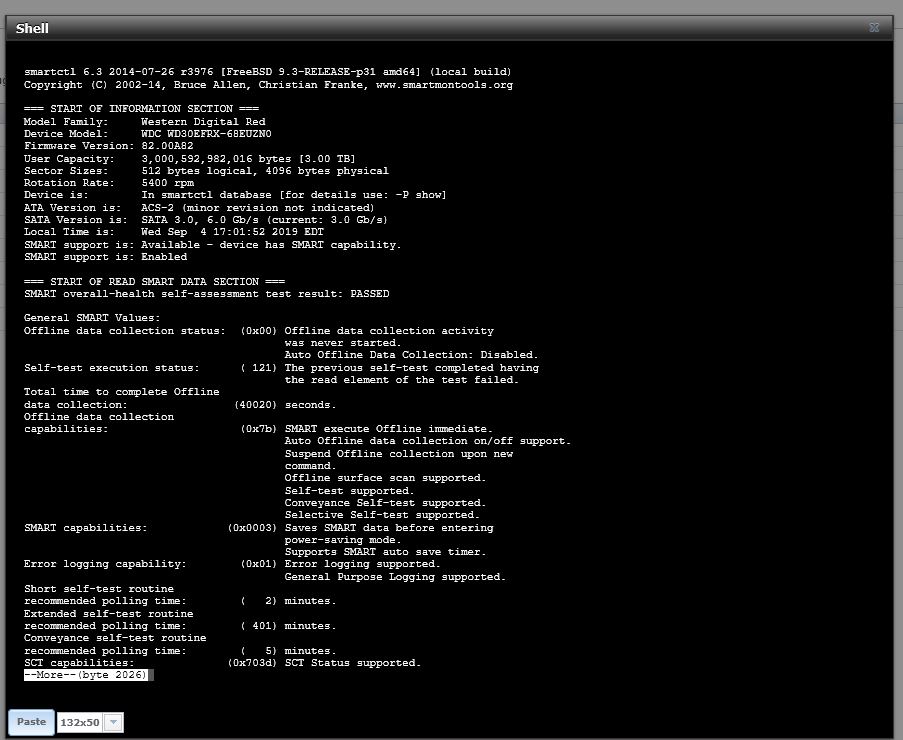Click the SMART support is: Enabled line

click(x=105, y=257)
